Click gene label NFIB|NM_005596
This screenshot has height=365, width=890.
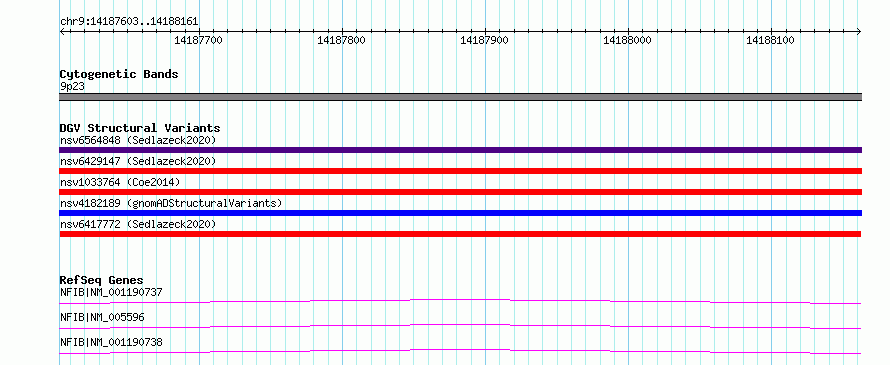pyautogui.click(x=102, y=317)
